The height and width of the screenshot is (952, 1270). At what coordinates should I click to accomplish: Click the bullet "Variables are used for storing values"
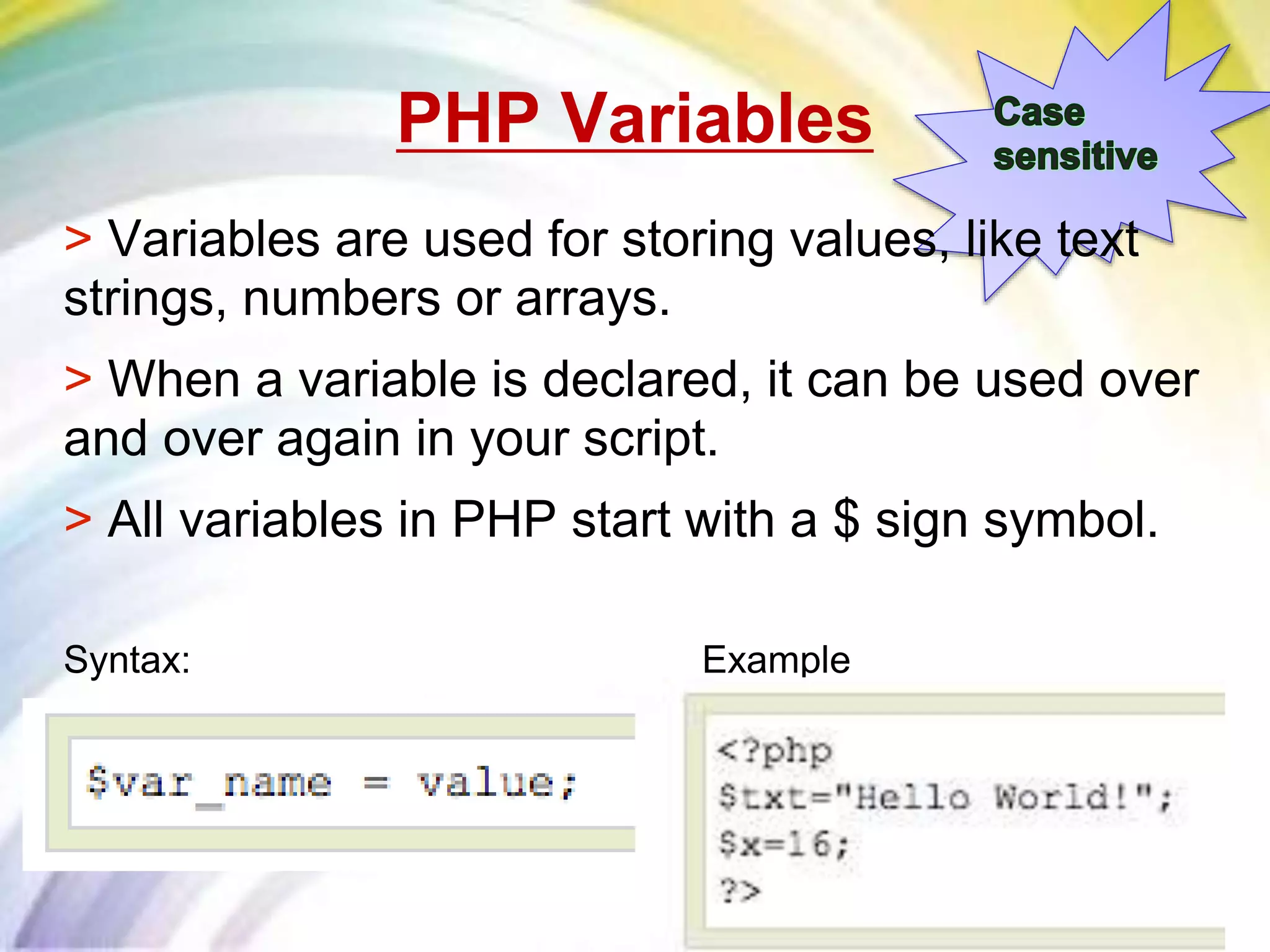(x=602, y=239)
